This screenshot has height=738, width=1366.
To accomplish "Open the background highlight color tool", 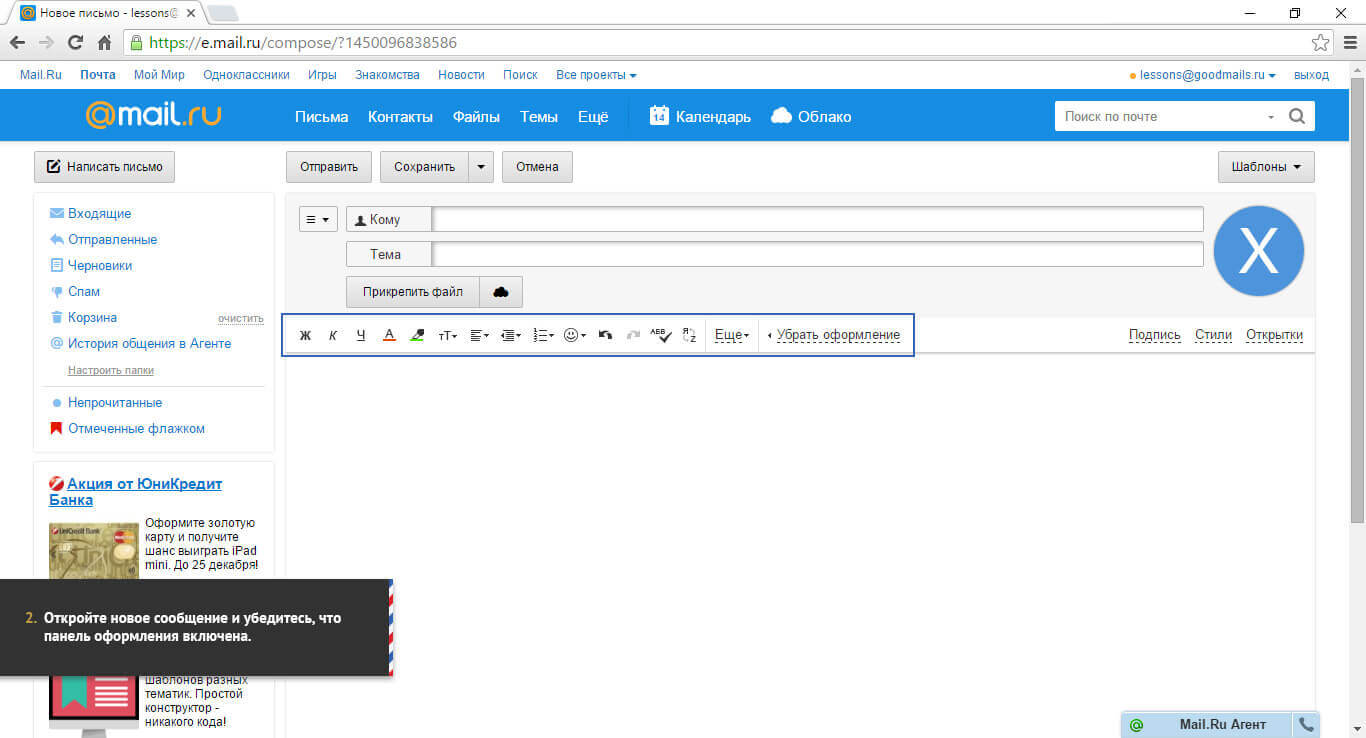I will click(418, 336).
